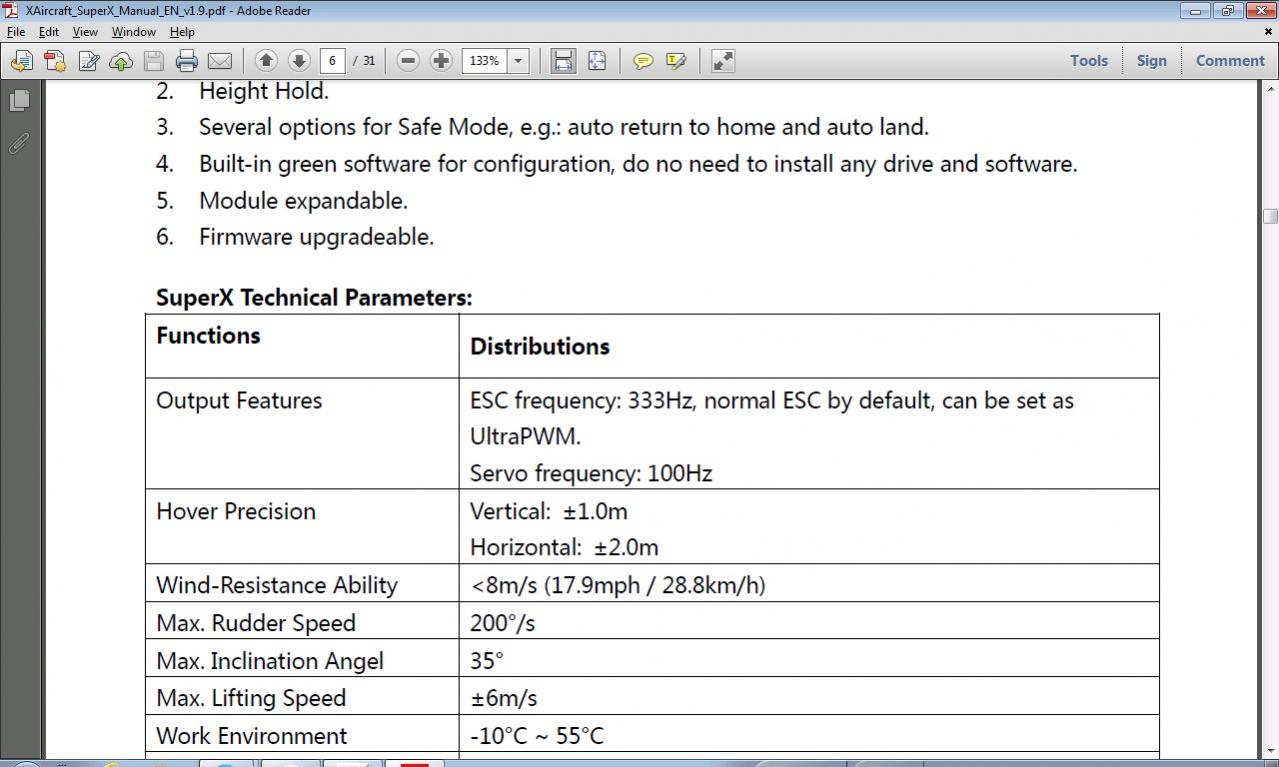The height and width of the screenshot is (767, 1279).
Task: Click the 'Height Hold.' list item
Action: tap(264, 91)
